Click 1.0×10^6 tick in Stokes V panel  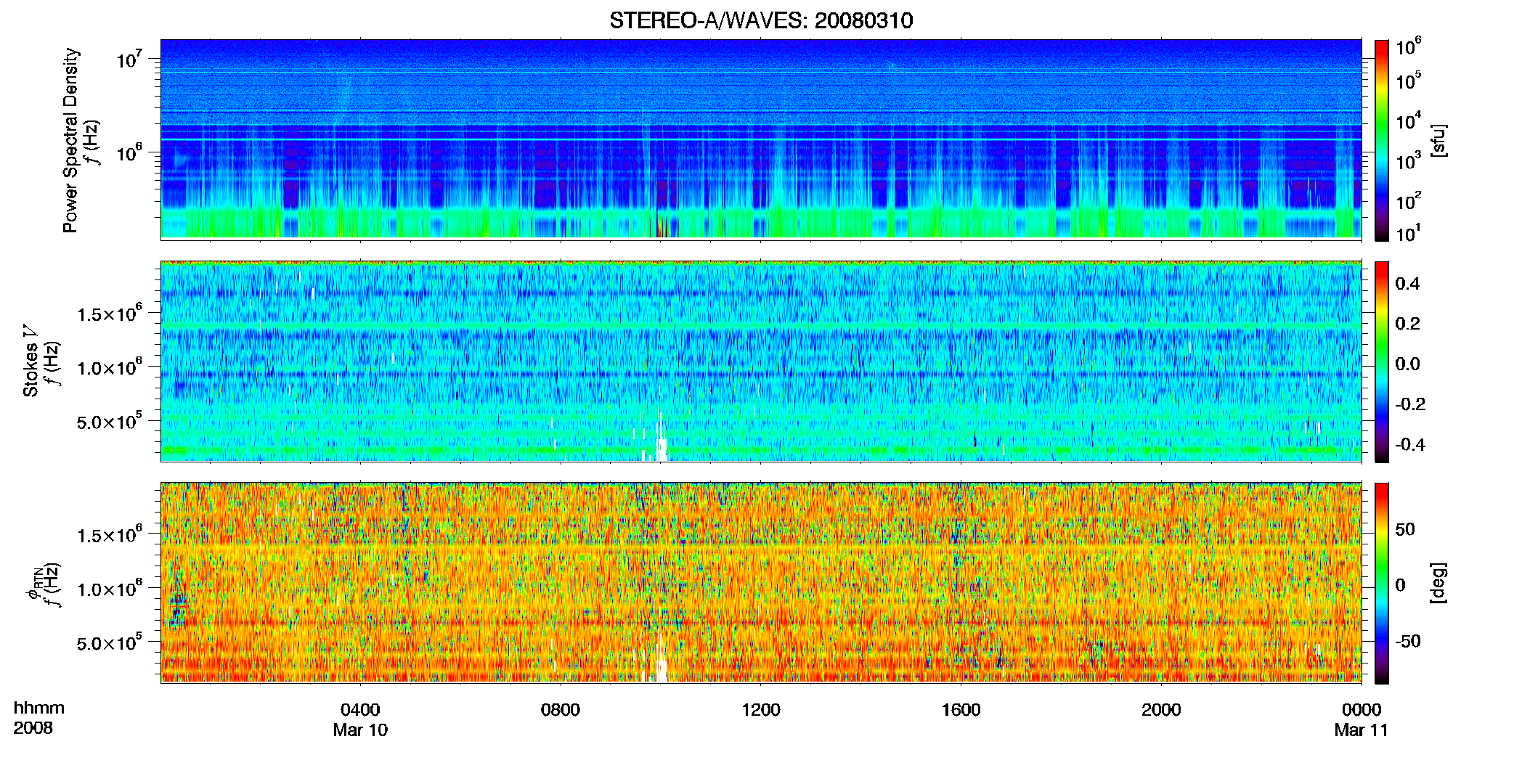110,367
